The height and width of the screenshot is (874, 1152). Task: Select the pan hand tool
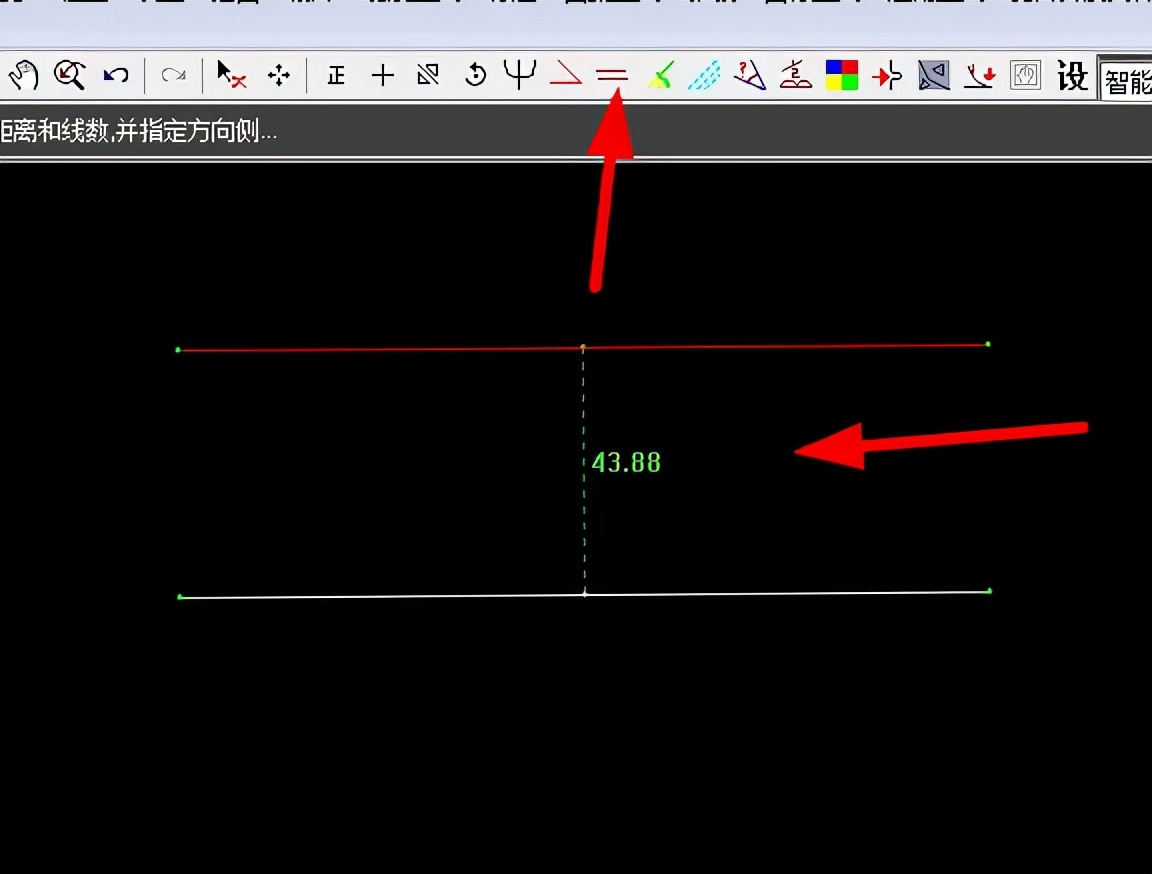(24, 75)
